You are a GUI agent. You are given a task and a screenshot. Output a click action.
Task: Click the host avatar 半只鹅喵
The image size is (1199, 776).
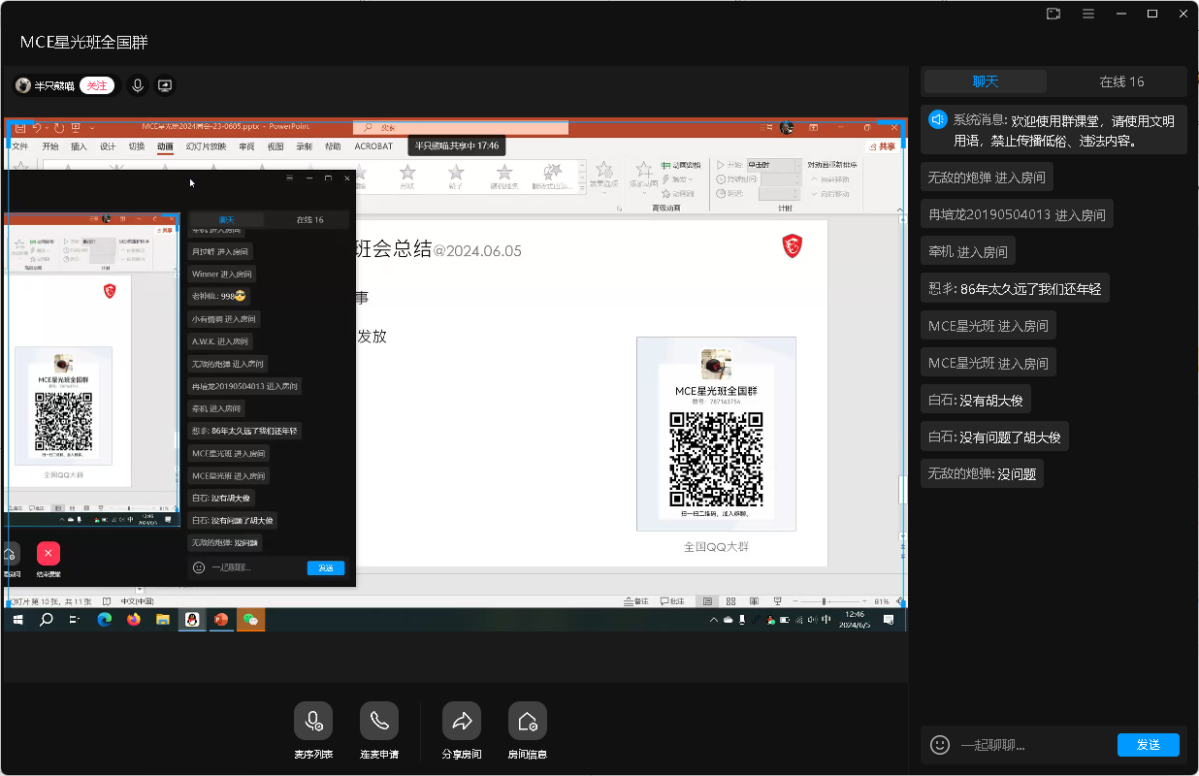click(23, 86)
